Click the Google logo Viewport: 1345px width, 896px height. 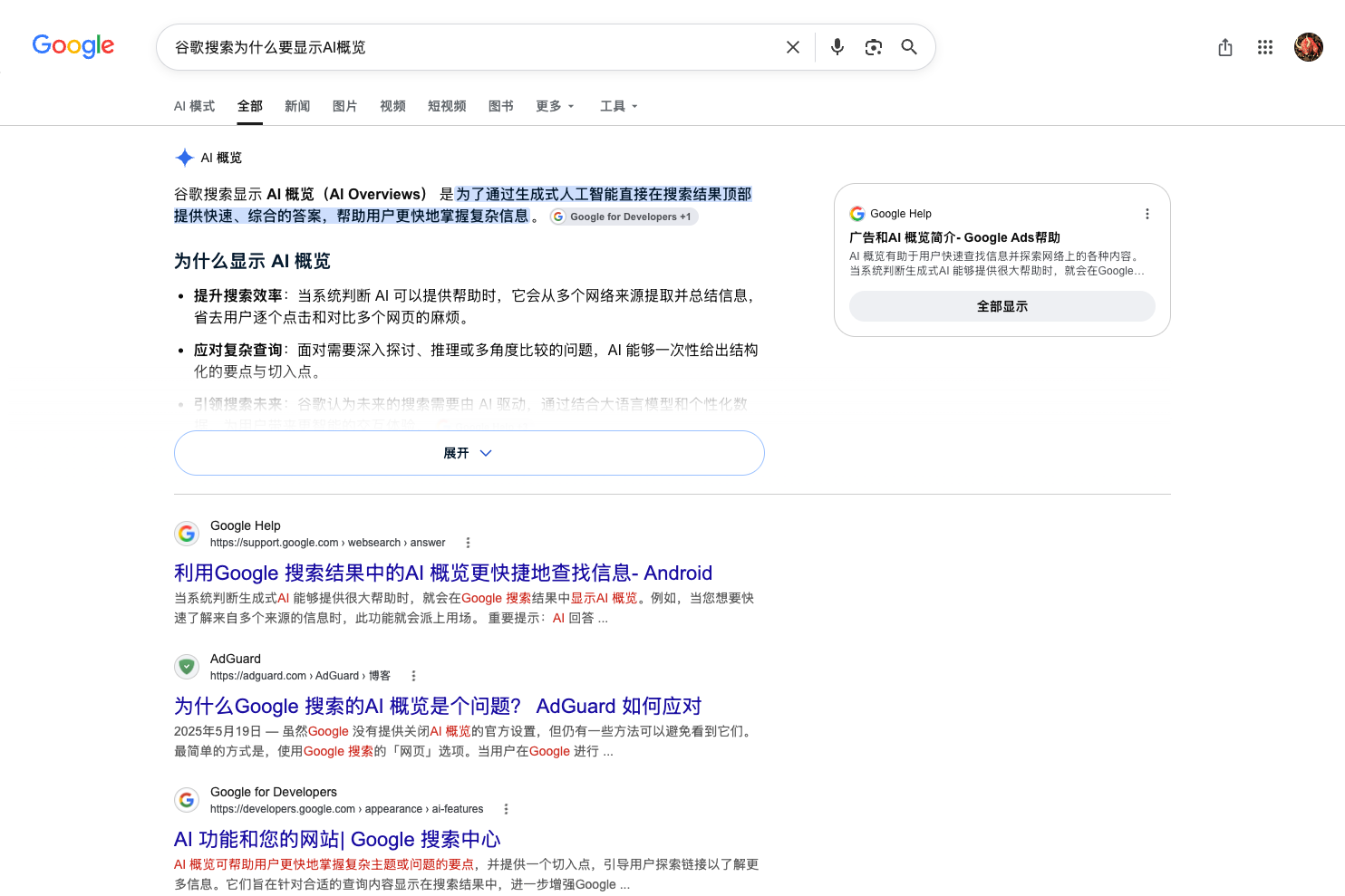73,46
